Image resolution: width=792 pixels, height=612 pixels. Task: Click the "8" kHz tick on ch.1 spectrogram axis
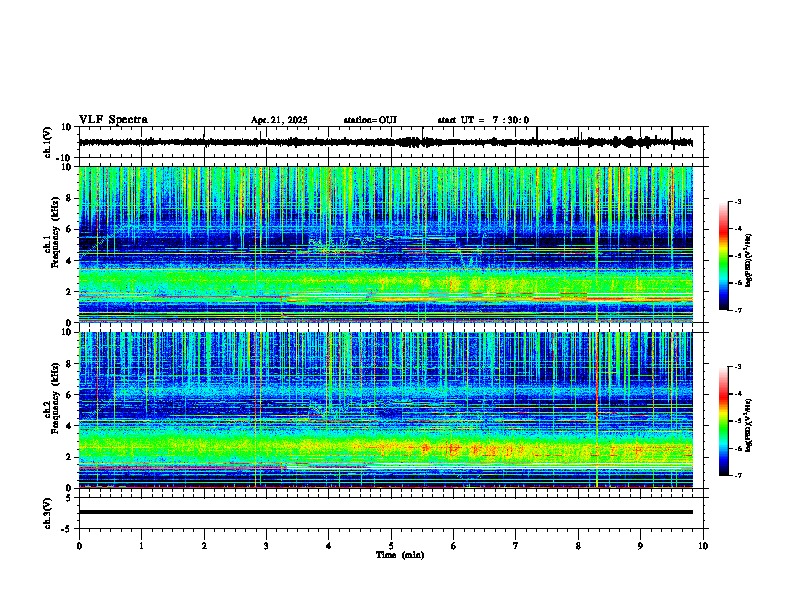click(x=69, y=198)
